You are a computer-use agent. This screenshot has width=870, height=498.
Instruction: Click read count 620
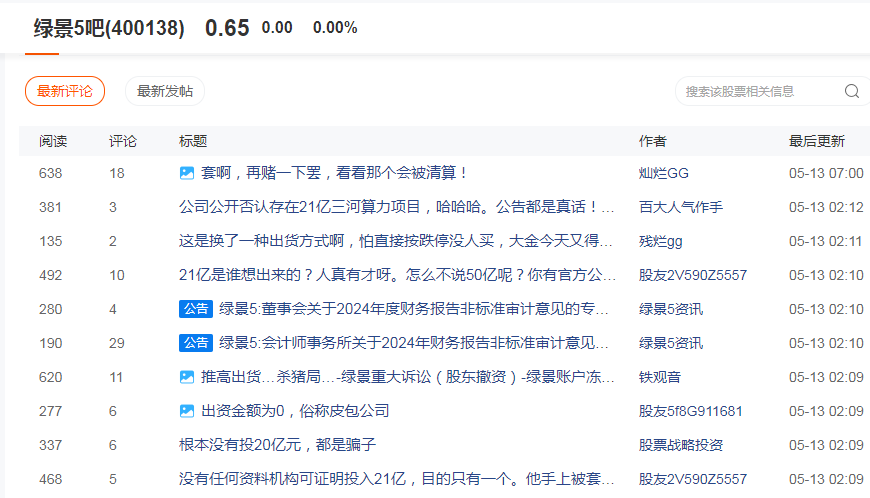tap(50, 377)
